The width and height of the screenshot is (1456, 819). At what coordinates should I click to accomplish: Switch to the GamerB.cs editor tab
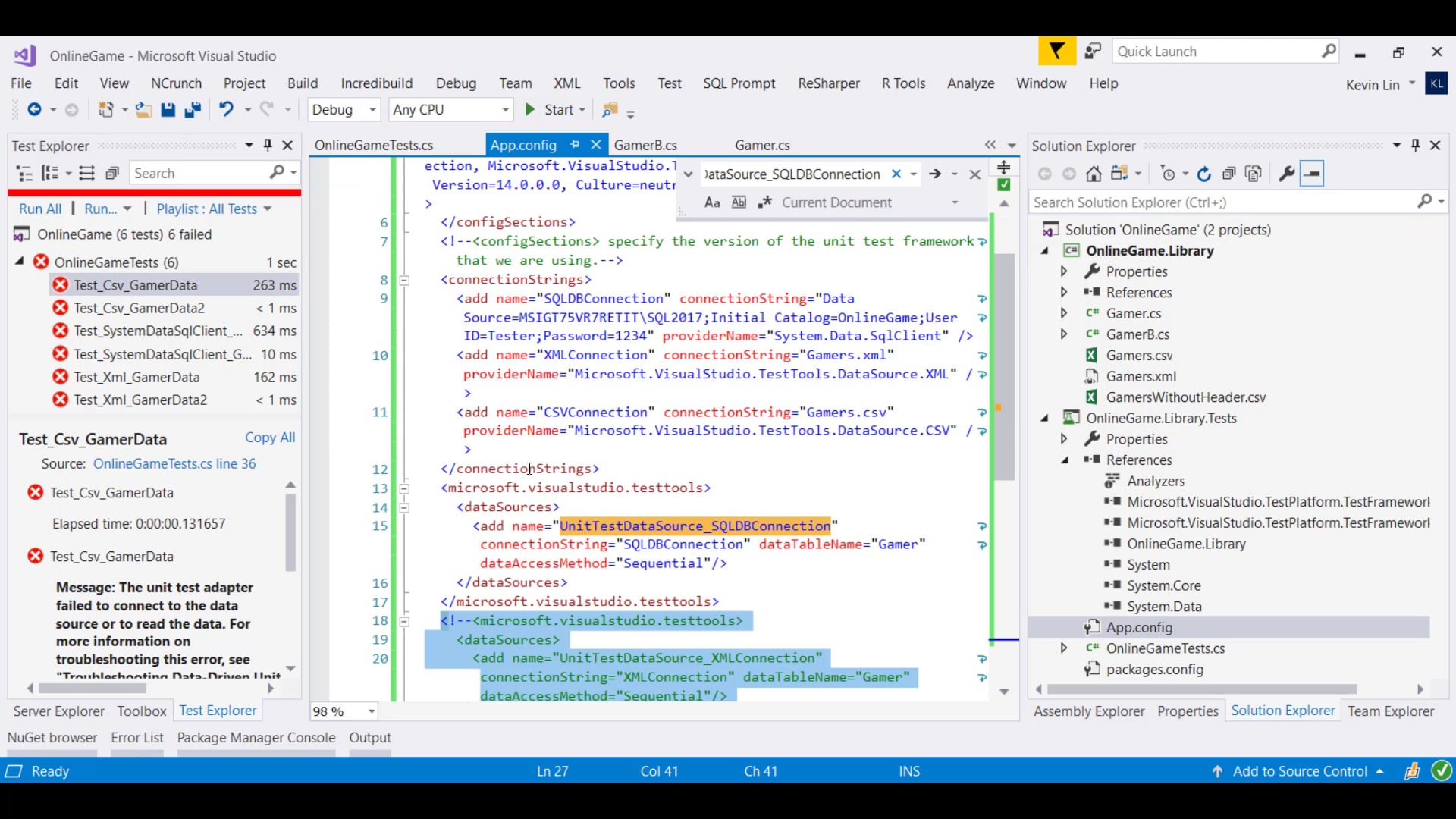[x=645, y=144]
